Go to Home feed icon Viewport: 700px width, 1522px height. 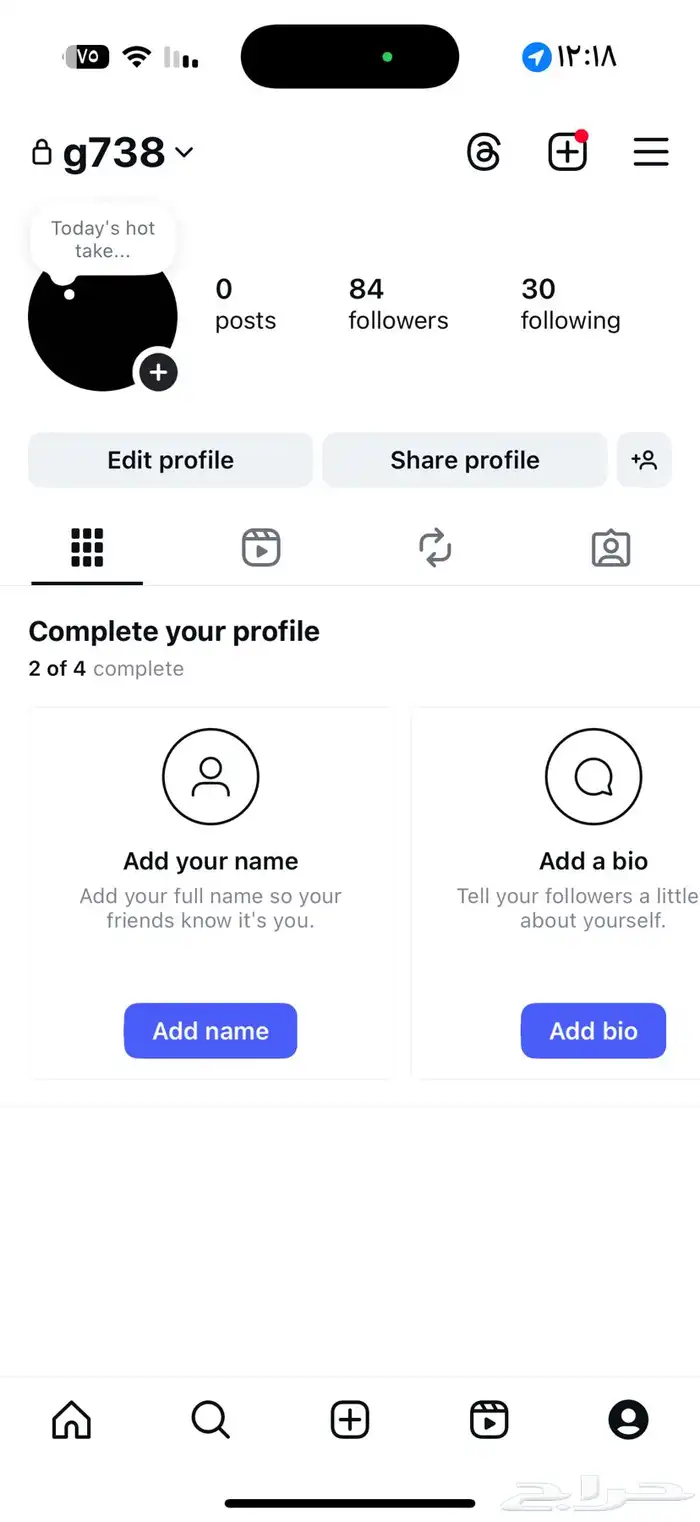[71, 1419]
